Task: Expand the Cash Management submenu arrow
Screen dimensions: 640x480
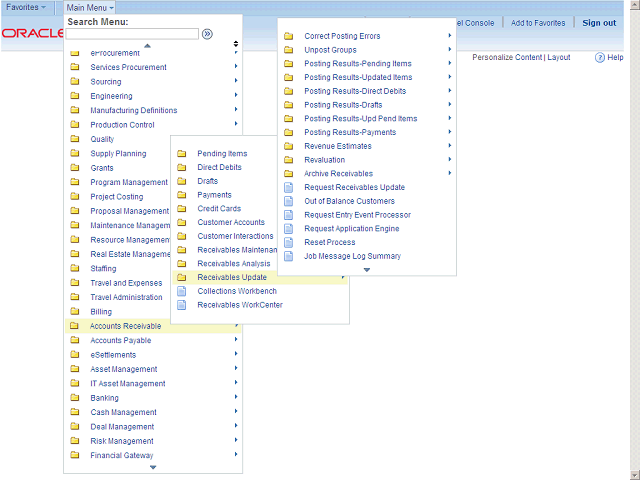Action: click(x=235, y=412)
